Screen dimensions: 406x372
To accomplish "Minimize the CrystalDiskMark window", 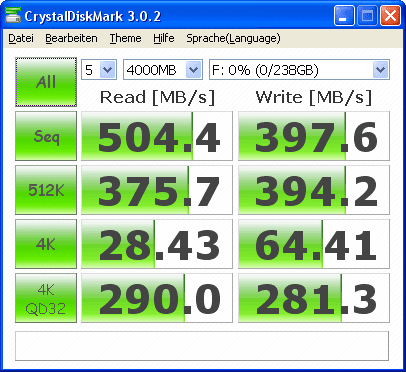I will pos(344,16).
